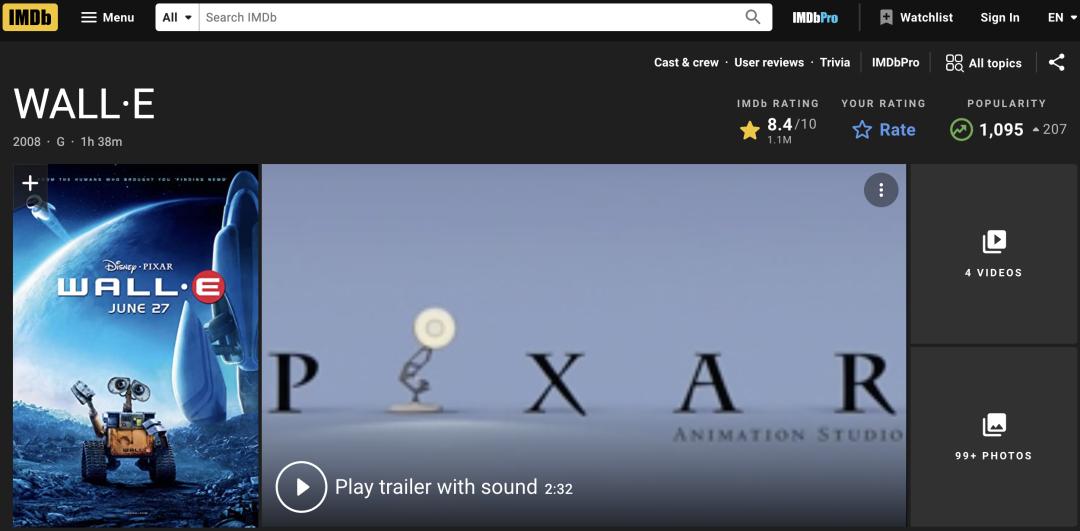This screenshot has width=1080, height=531.
Task: Rate the movie with the star button
Action: click(884, 129)
